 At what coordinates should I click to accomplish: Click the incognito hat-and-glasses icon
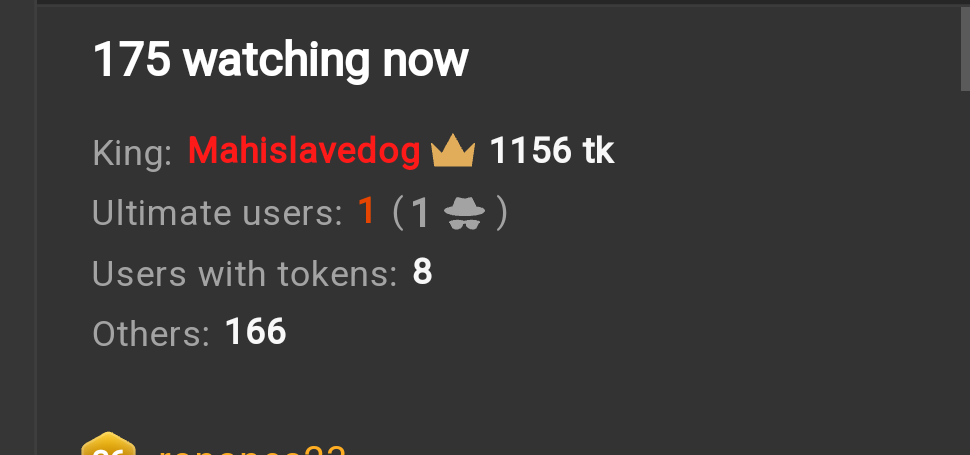pos(465,213)
